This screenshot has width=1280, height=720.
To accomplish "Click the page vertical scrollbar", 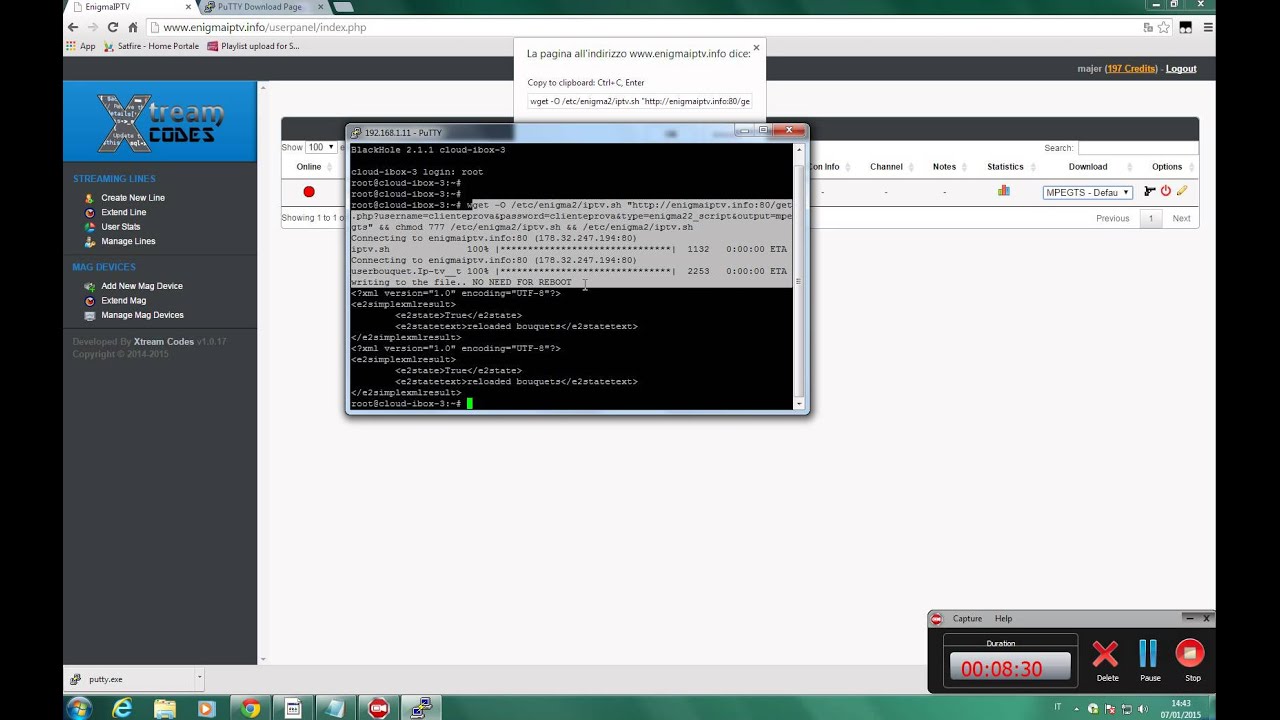I will coord(263,372).
